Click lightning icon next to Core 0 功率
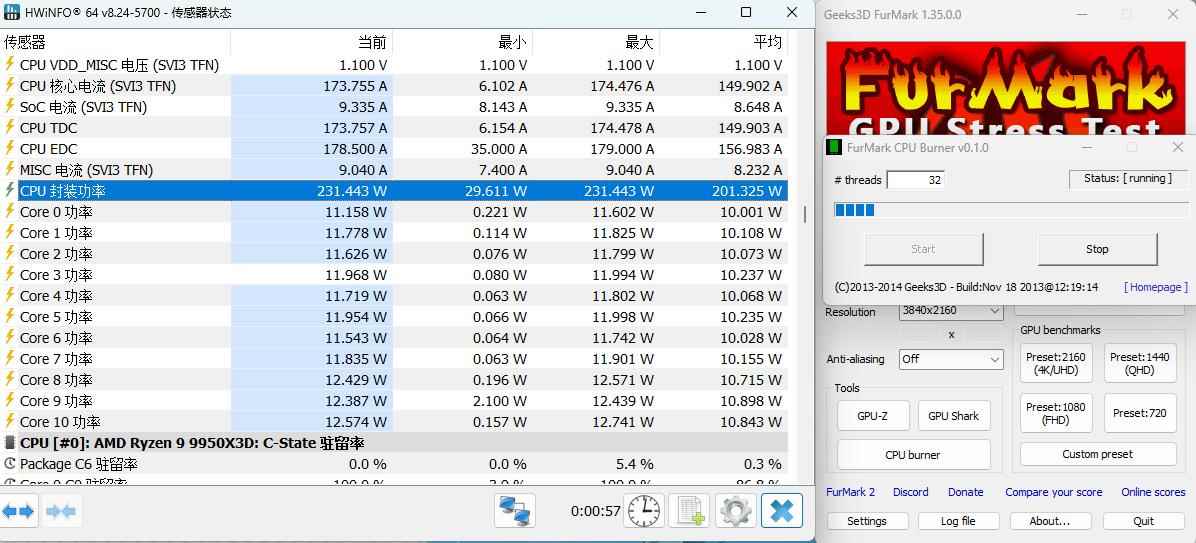Screen dimensions: 1196x543 [x=10, y=211]
